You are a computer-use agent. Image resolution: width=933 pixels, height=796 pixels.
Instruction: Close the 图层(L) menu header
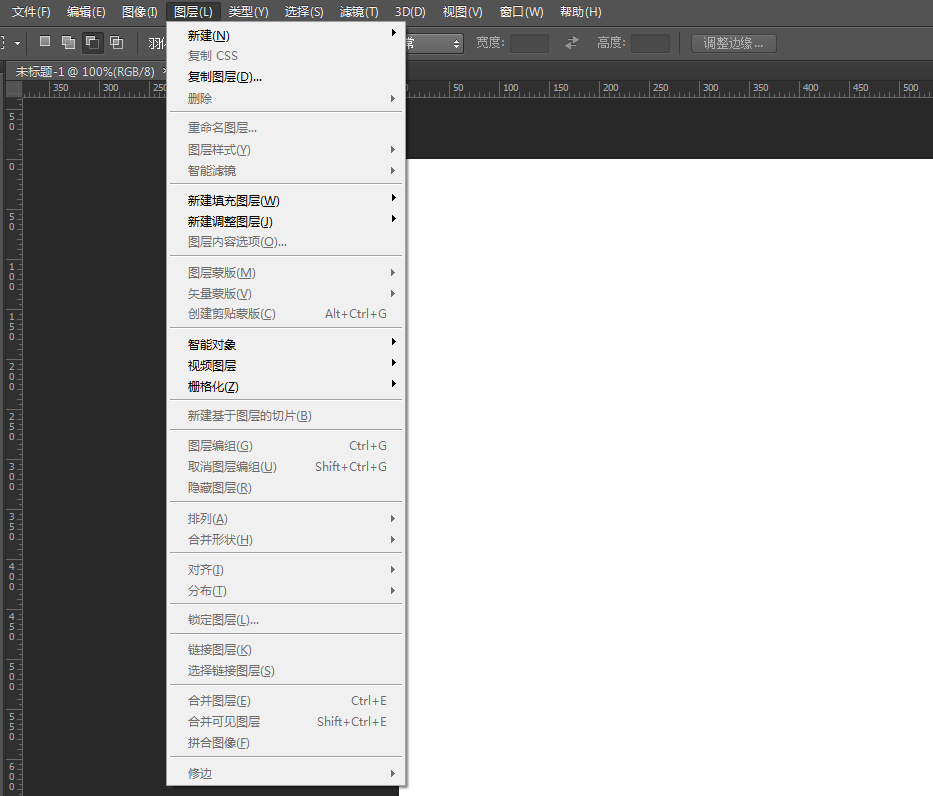pyautogui.click(x=193, y=11)
